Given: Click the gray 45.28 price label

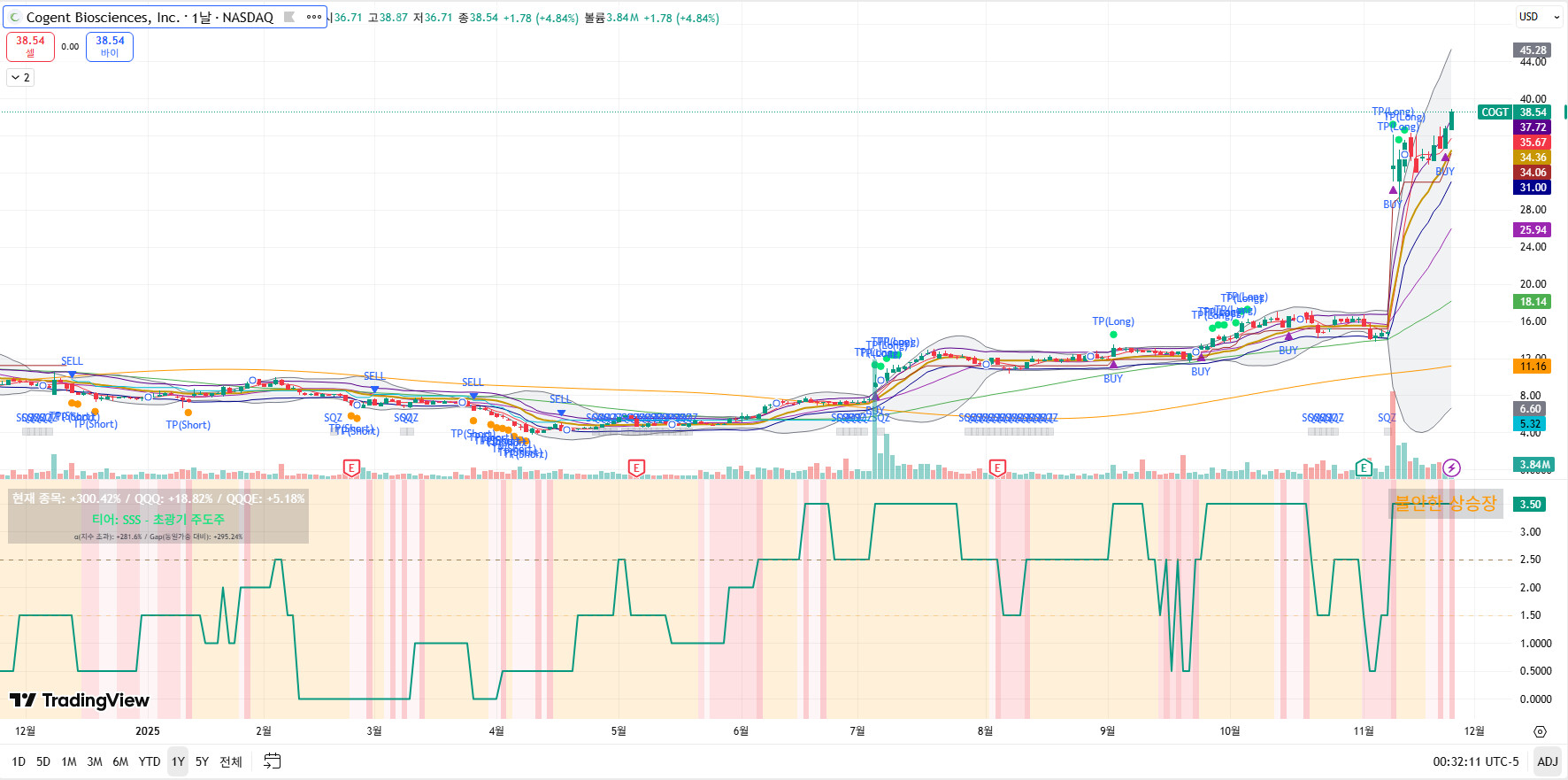Looking at the screenshot, I should coord(1533,50).
